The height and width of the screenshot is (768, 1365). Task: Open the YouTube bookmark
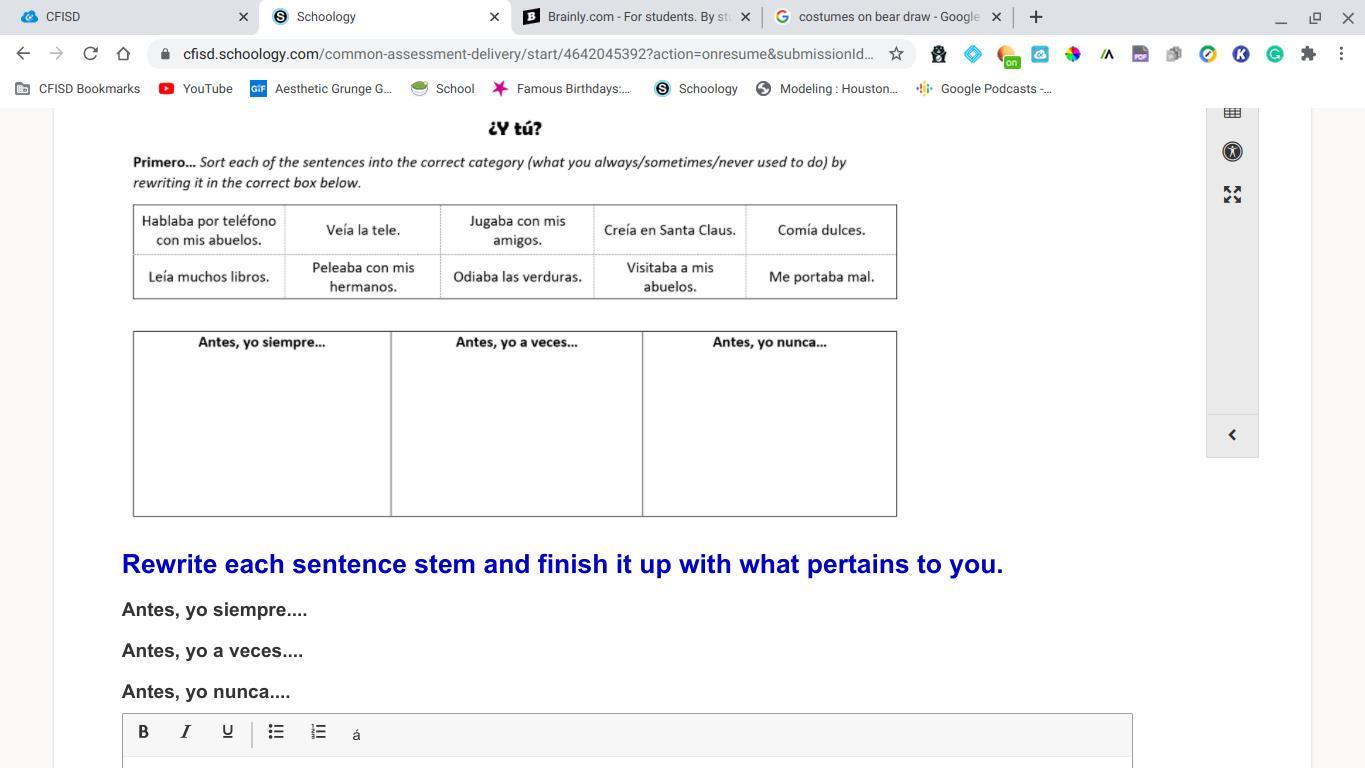click(196, 89)
